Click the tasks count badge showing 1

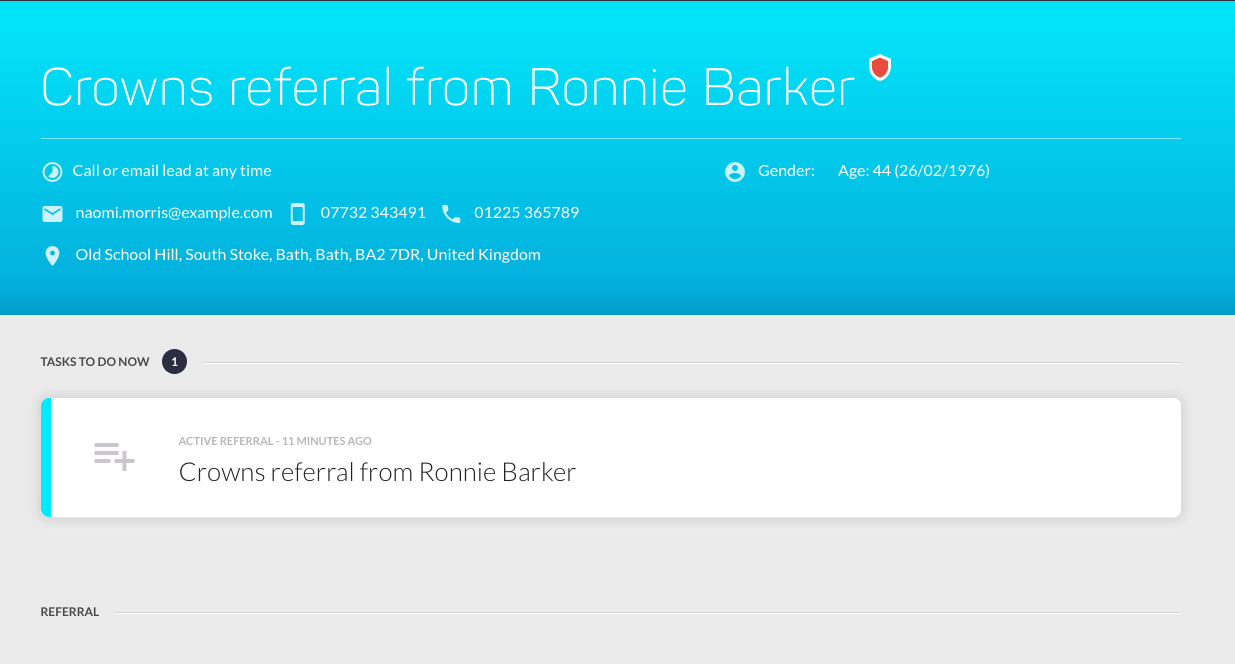pos(174,362)
